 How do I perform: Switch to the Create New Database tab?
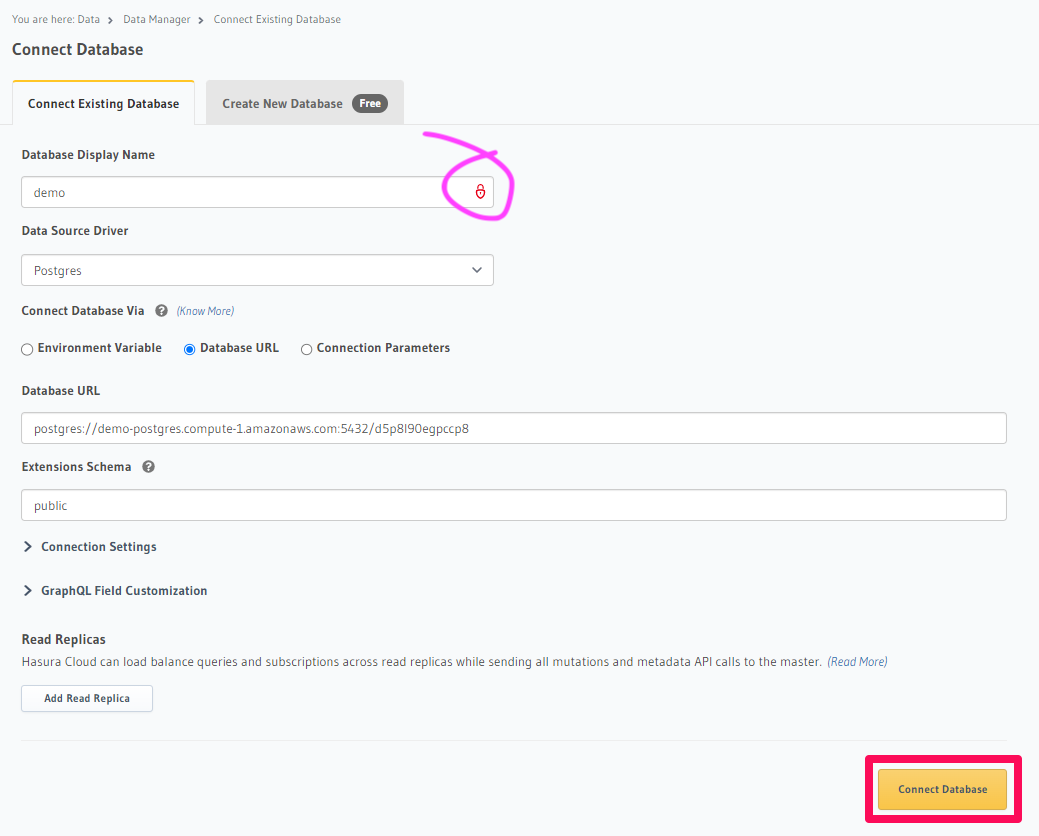pyautogui.click(x=305, y=103)
